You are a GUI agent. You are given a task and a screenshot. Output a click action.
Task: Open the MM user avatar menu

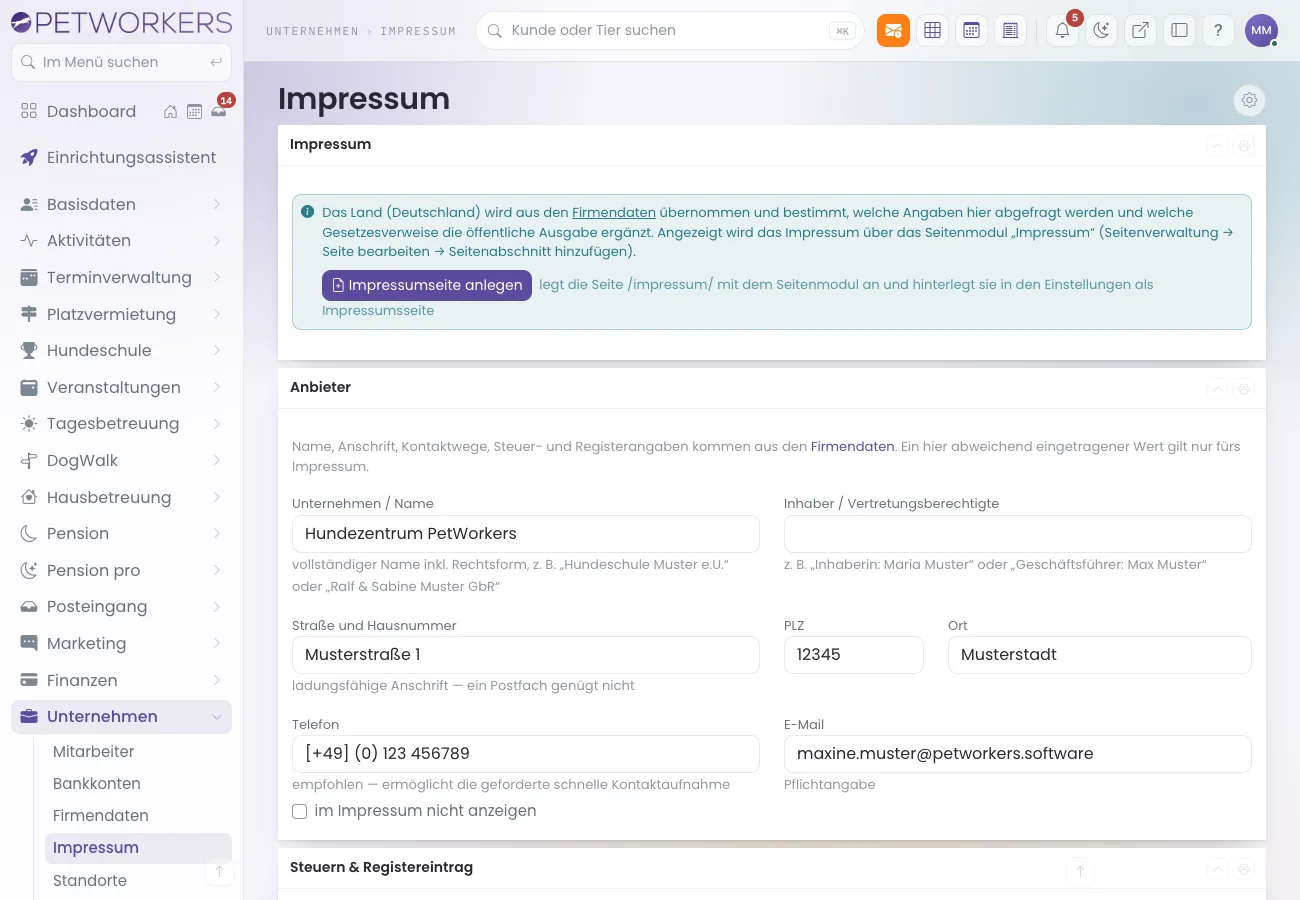1261,30
